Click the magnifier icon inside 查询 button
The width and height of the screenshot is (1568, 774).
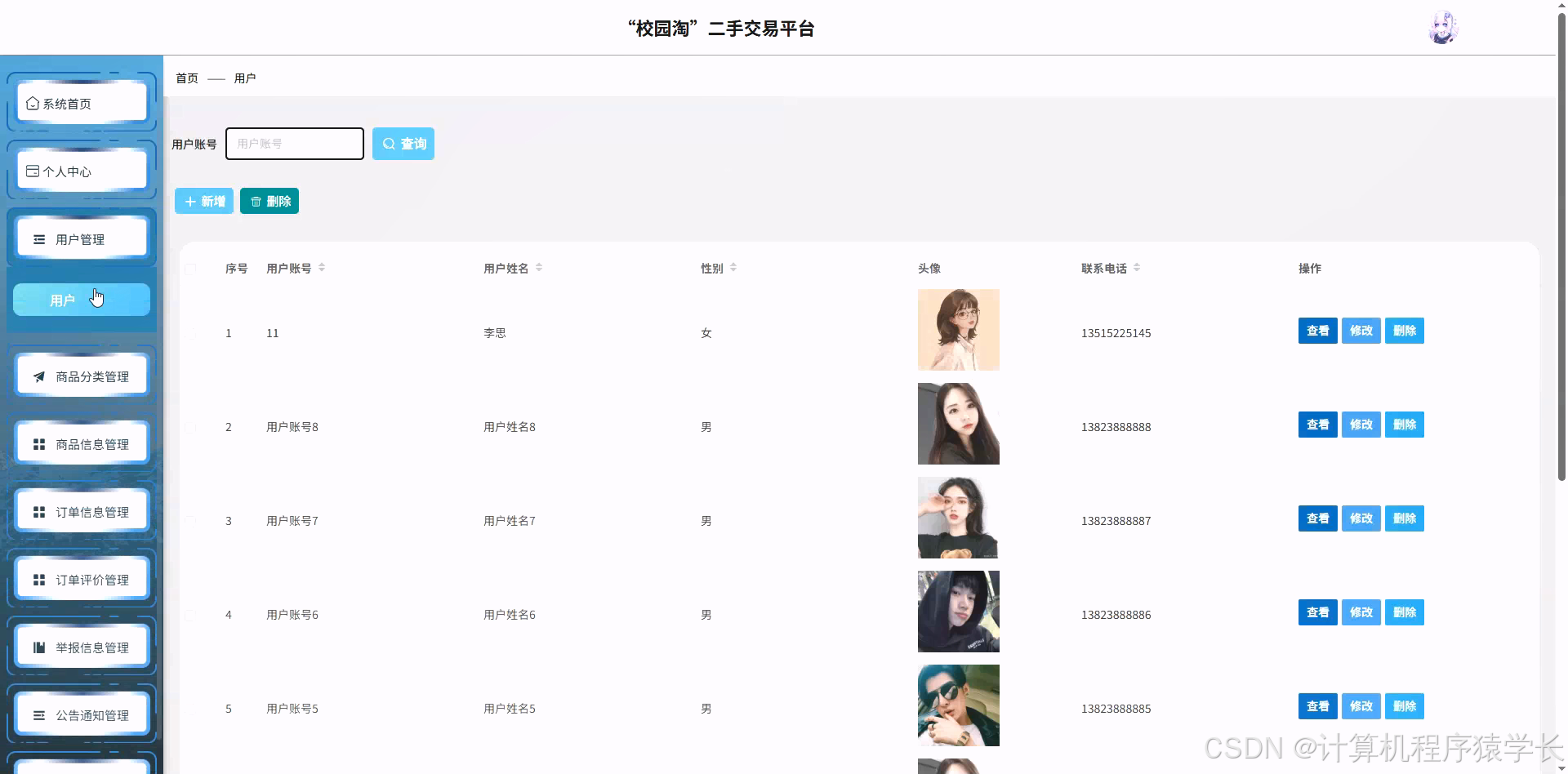[390, 144]
